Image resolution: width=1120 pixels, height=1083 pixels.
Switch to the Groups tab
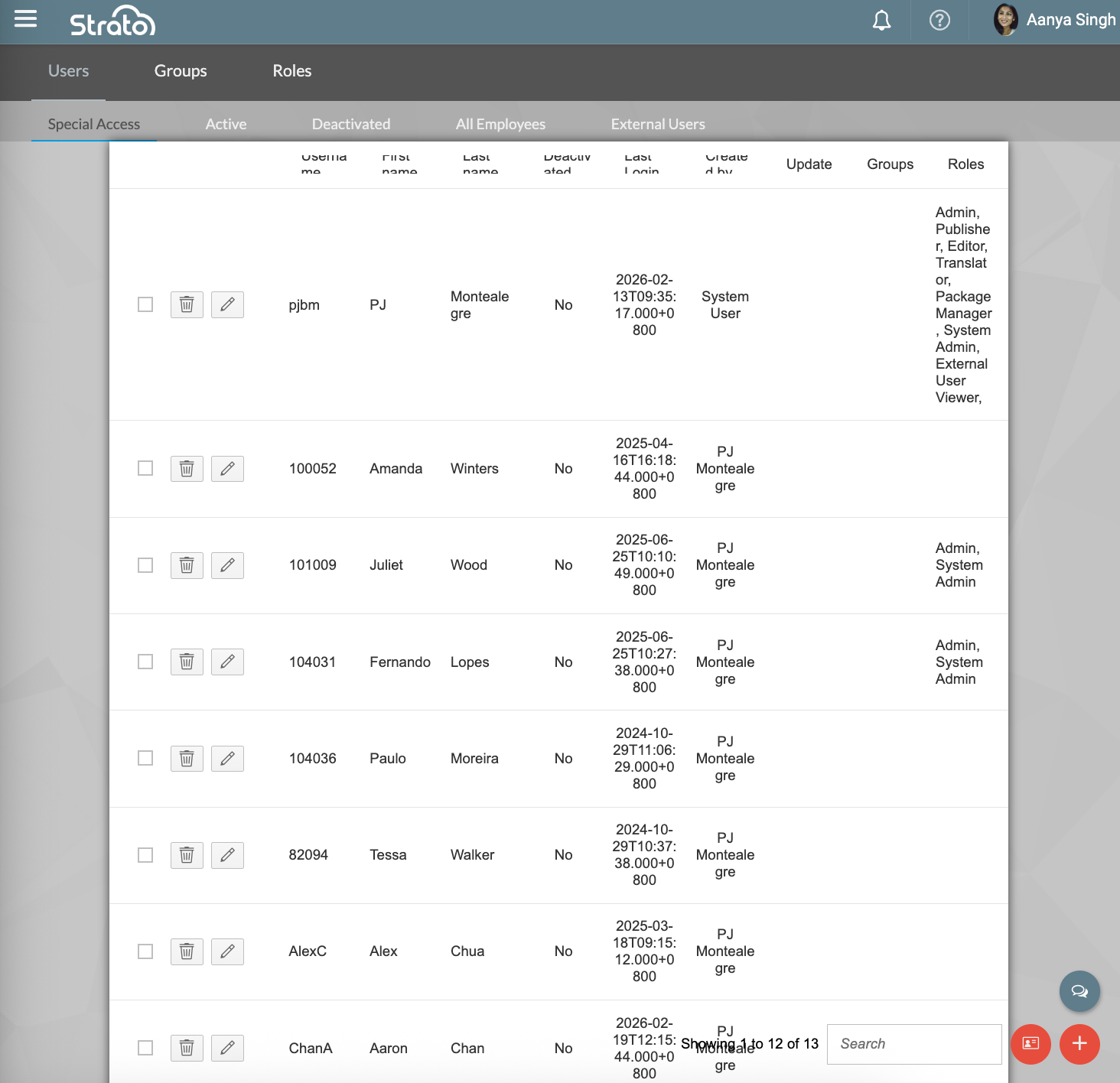pos(181,71)
